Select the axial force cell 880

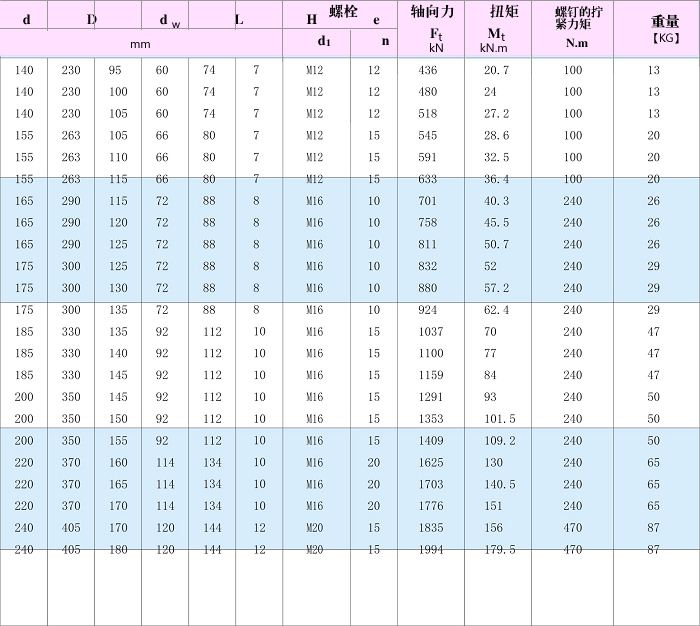(428, 288)
